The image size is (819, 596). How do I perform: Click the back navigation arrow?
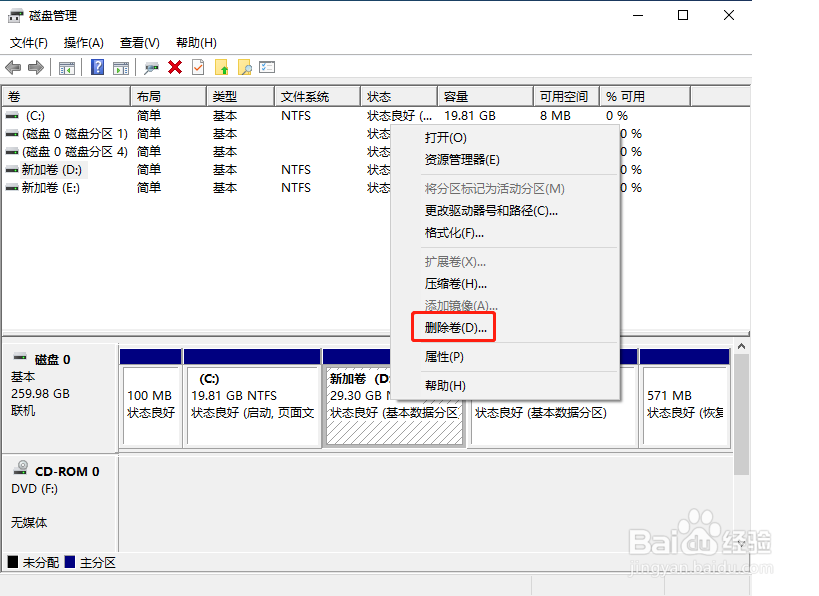tap(13, 67)
